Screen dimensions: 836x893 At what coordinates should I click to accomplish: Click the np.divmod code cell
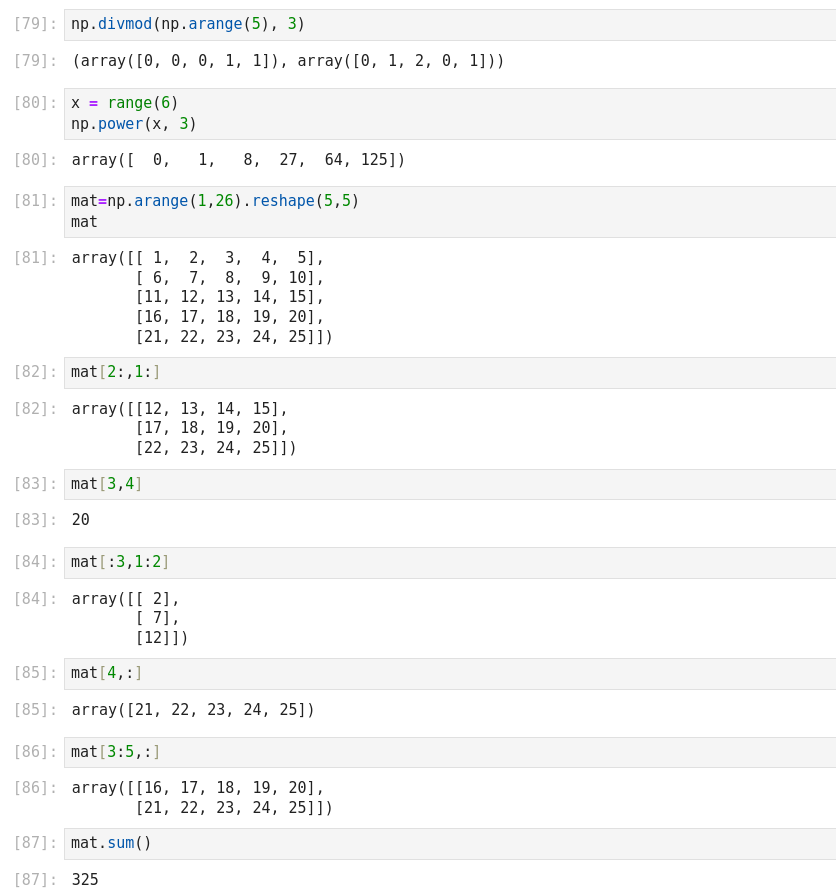click(450, 24)
